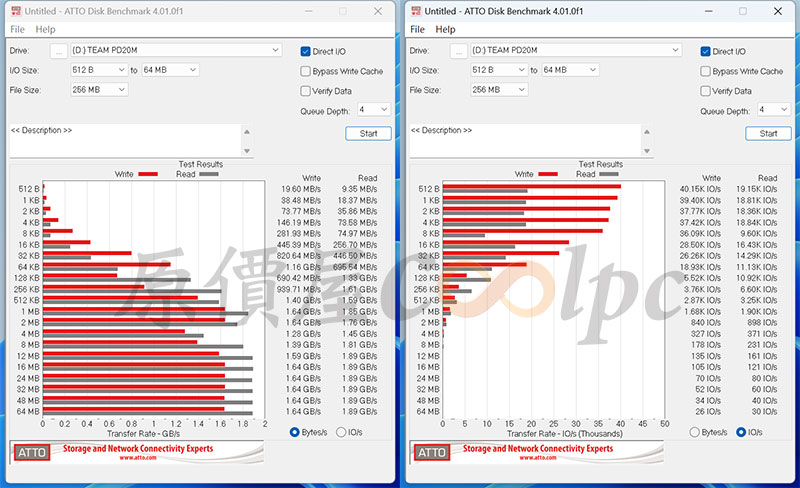Click red Write legend swatch, left window
Screen dimensions: 800x488
click(148, 174)
